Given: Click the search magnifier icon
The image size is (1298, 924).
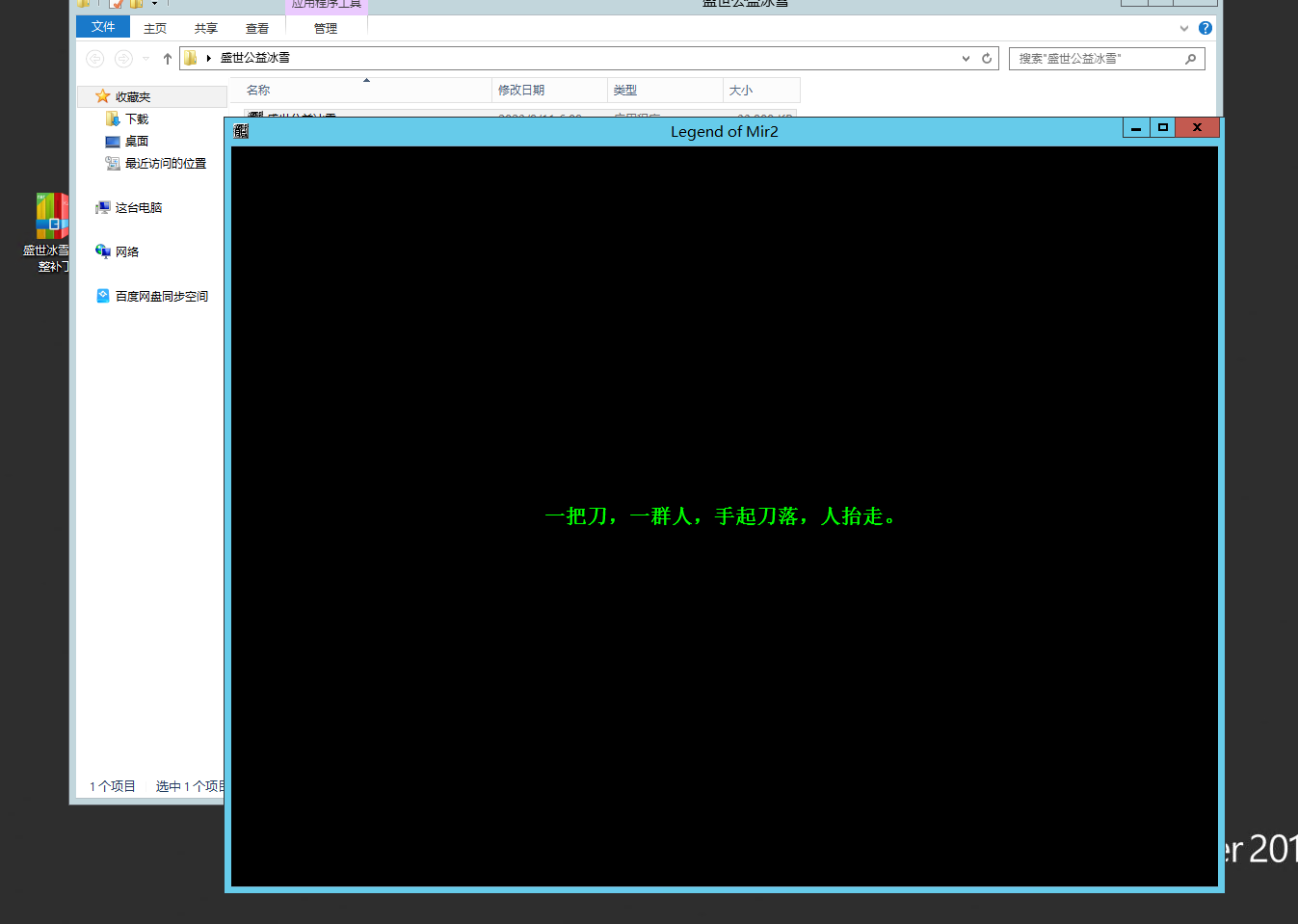Looking at the screenshot, I should coord(1190,59).
